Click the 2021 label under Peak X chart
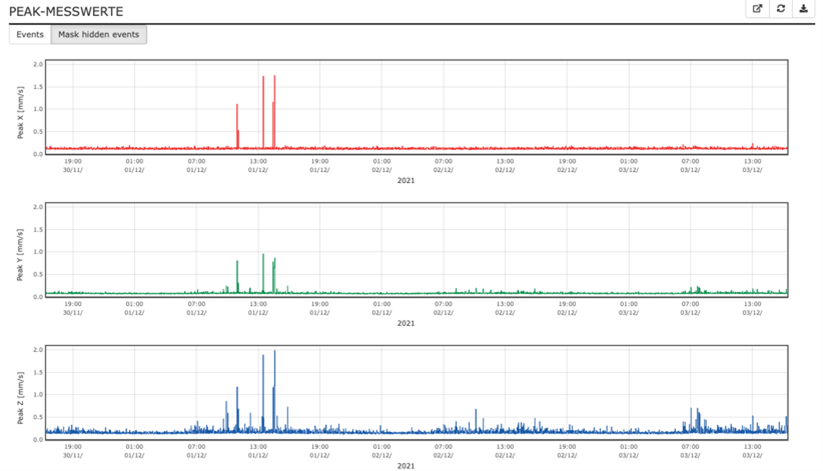The image size is (823, 471). coord(405,181)
